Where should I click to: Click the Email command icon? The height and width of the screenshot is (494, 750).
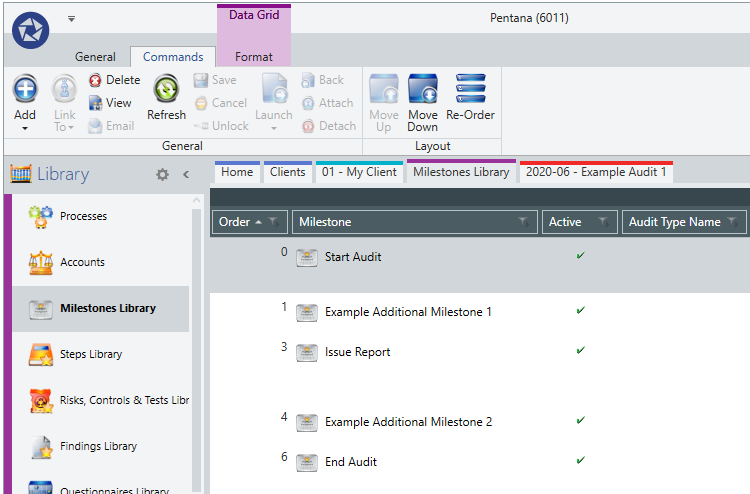pos(95,126)
